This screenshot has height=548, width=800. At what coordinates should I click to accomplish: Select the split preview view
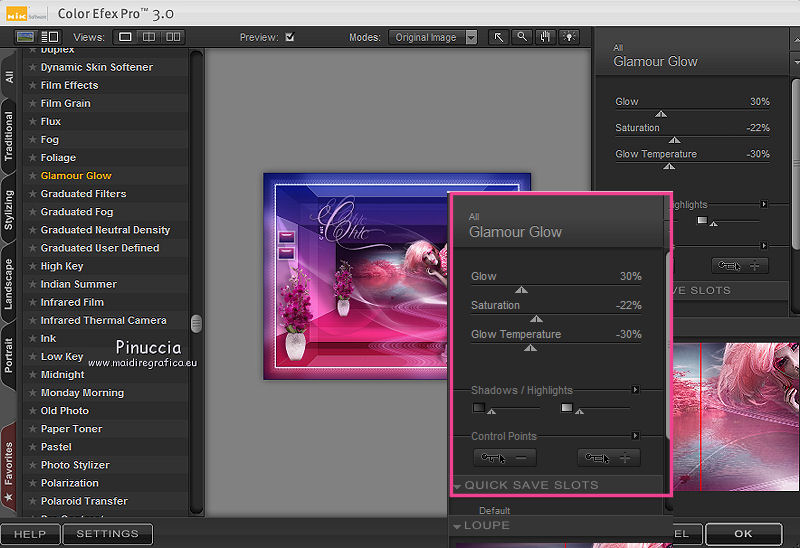[x=149, y=37]
